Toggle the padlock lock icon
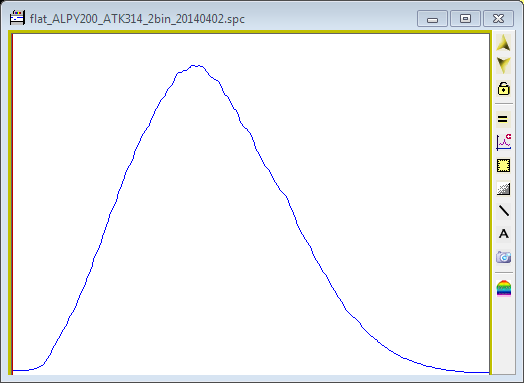The image size is (524, 383). point(504,88)
